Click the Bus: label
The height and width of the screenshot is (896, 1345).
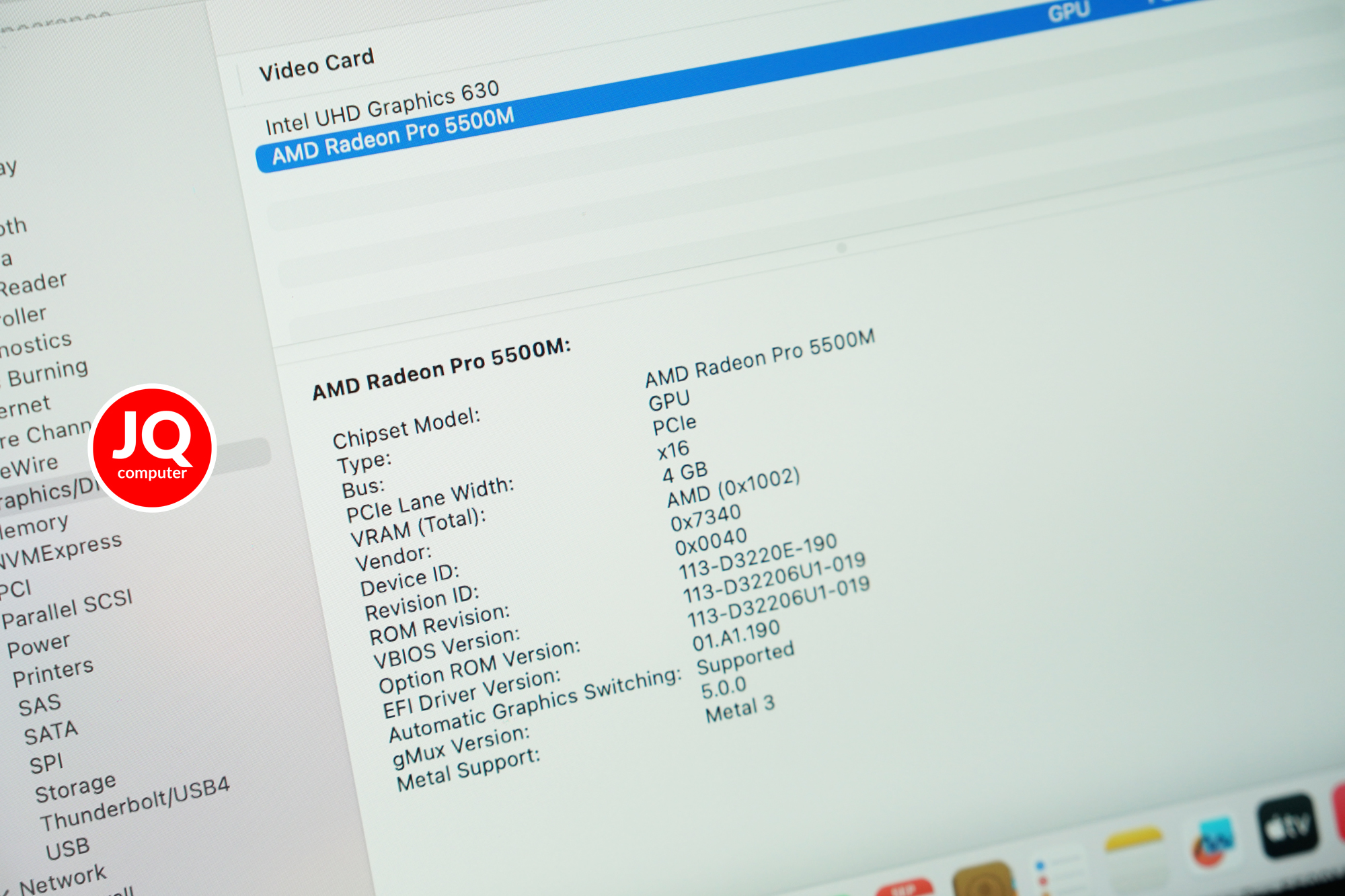[363, 488]
